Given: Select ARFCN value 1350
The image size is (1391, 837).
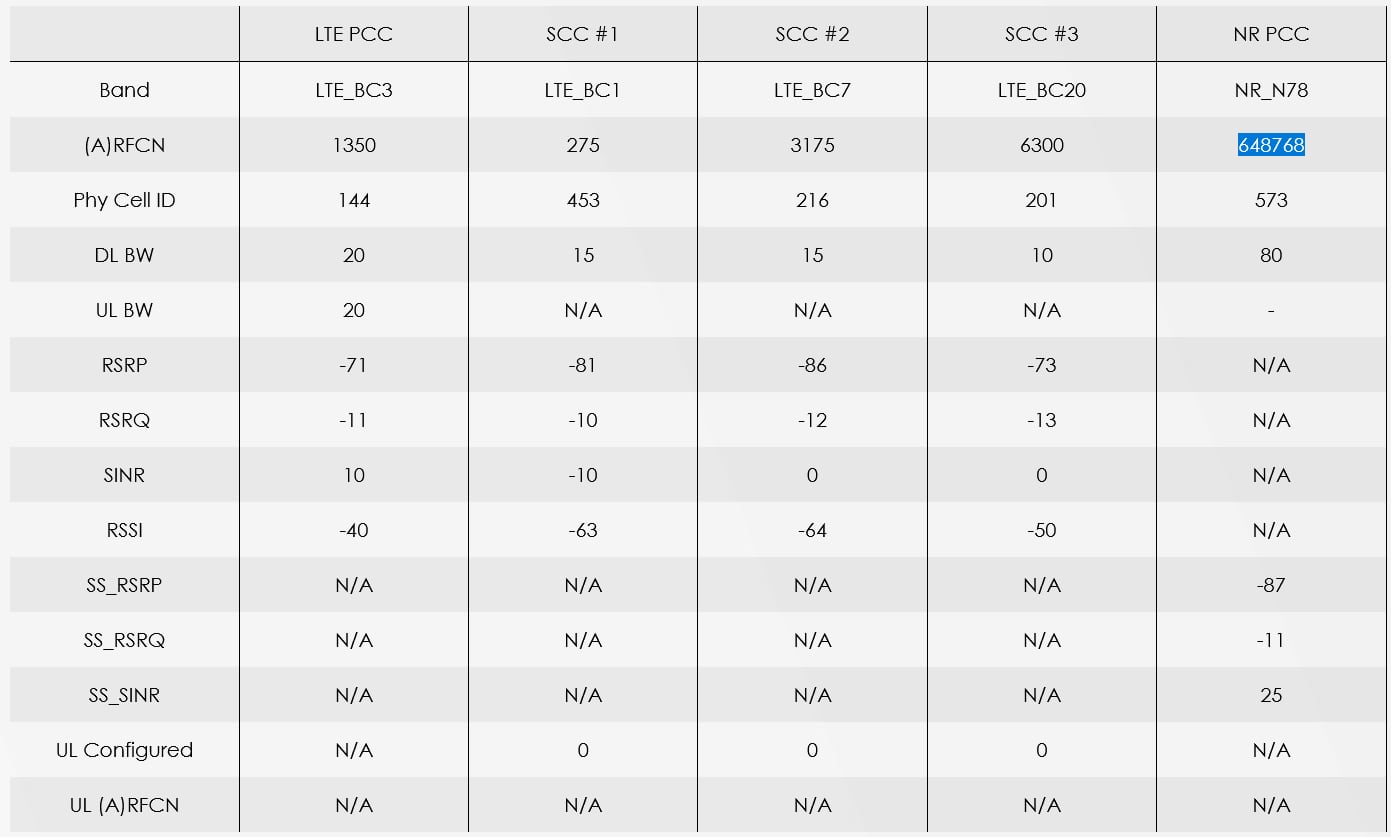Looking at the screenshot, I should coord(354,145).
